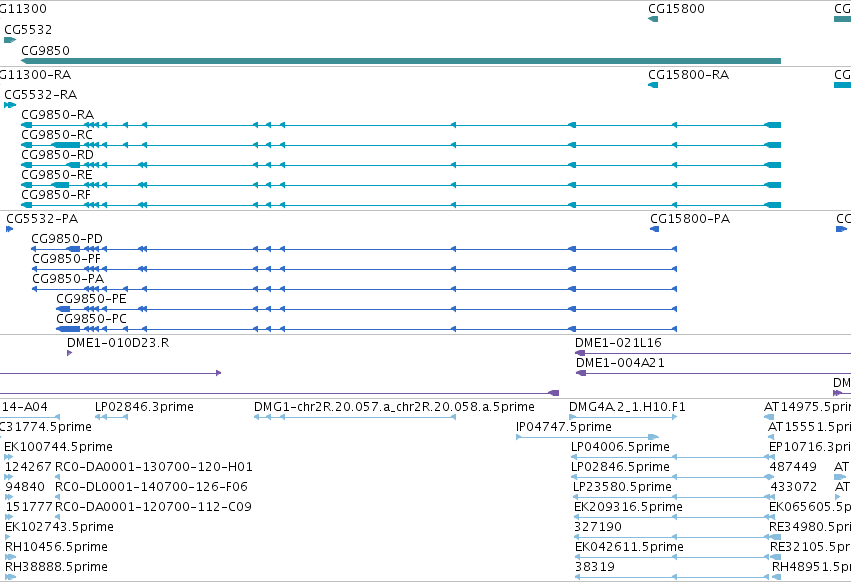
Task: Select the CG5532 gene label
Action: click(28, 30)
